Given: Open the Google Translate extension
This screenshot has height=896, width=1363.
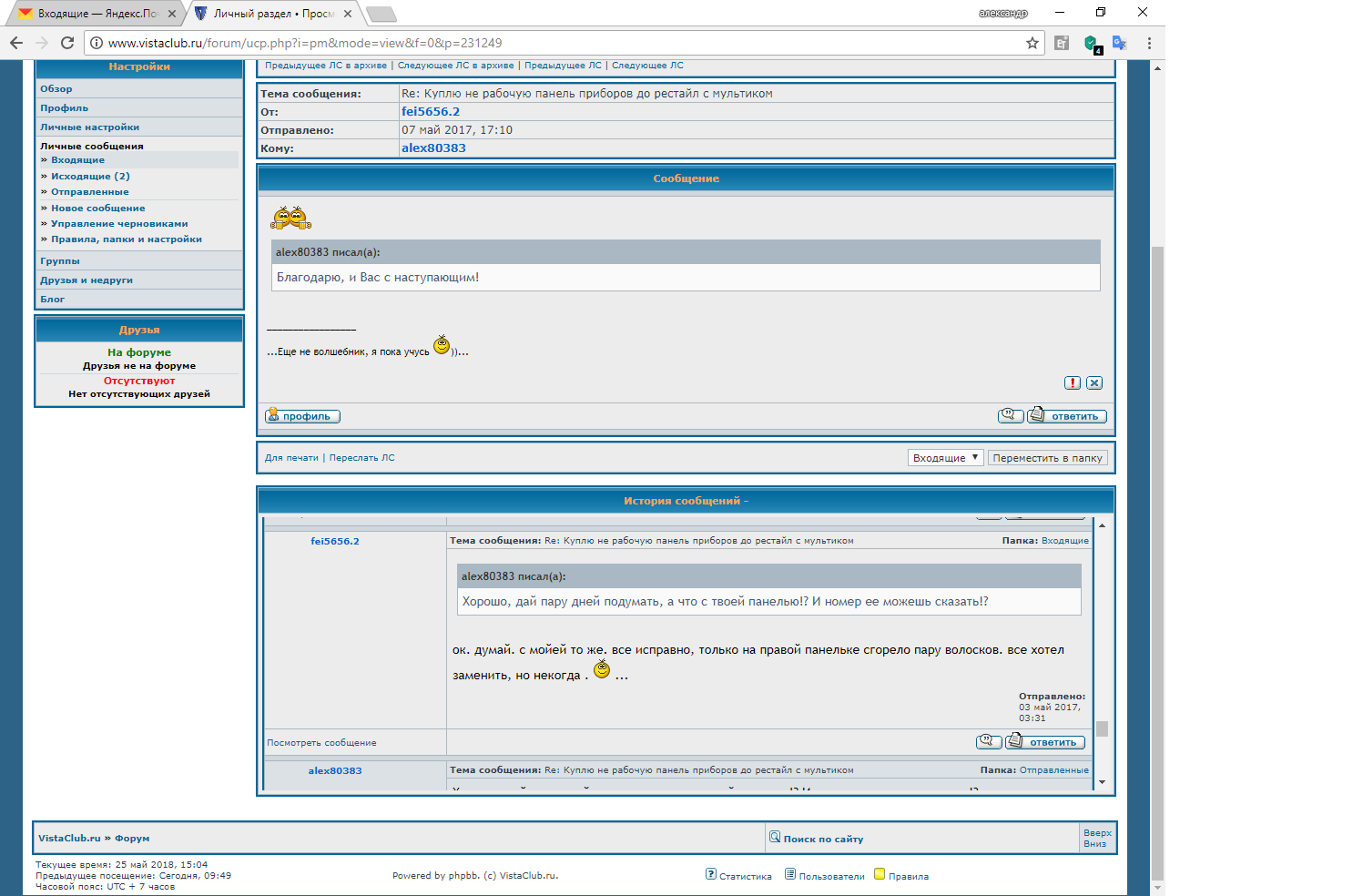Looking at the screenshot, I should [x=1120, y=43].
